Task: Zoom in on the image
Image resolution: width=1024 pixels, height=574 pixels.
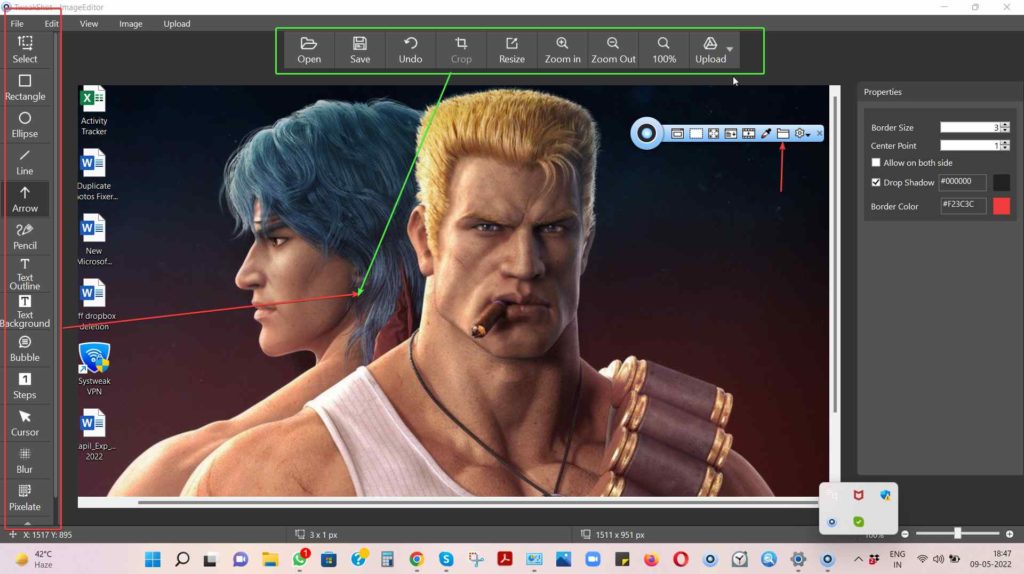Action: pos(562,50)
